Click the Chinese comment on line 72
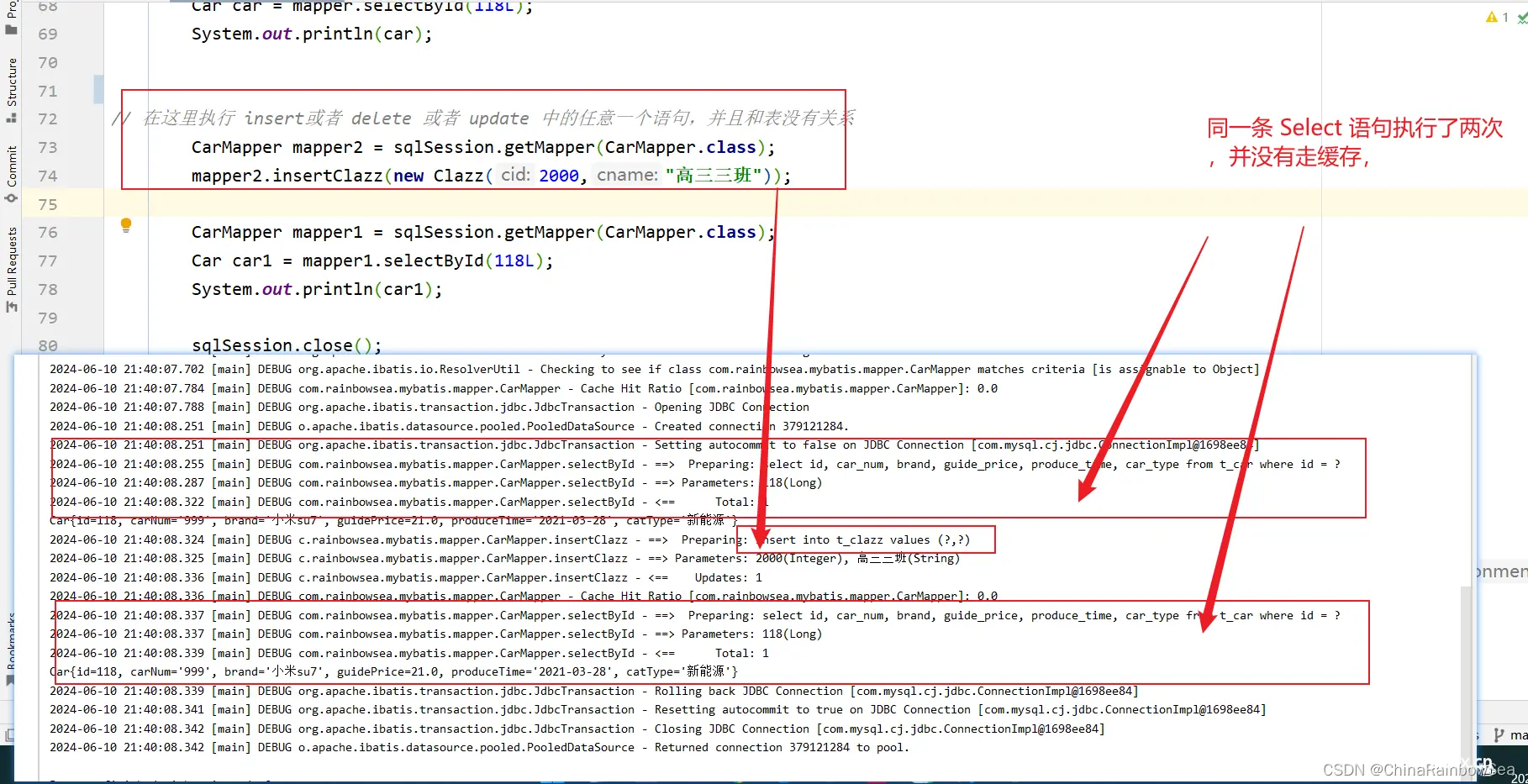The height and width of the screenshot is (784, 1528). click(483, 118)
